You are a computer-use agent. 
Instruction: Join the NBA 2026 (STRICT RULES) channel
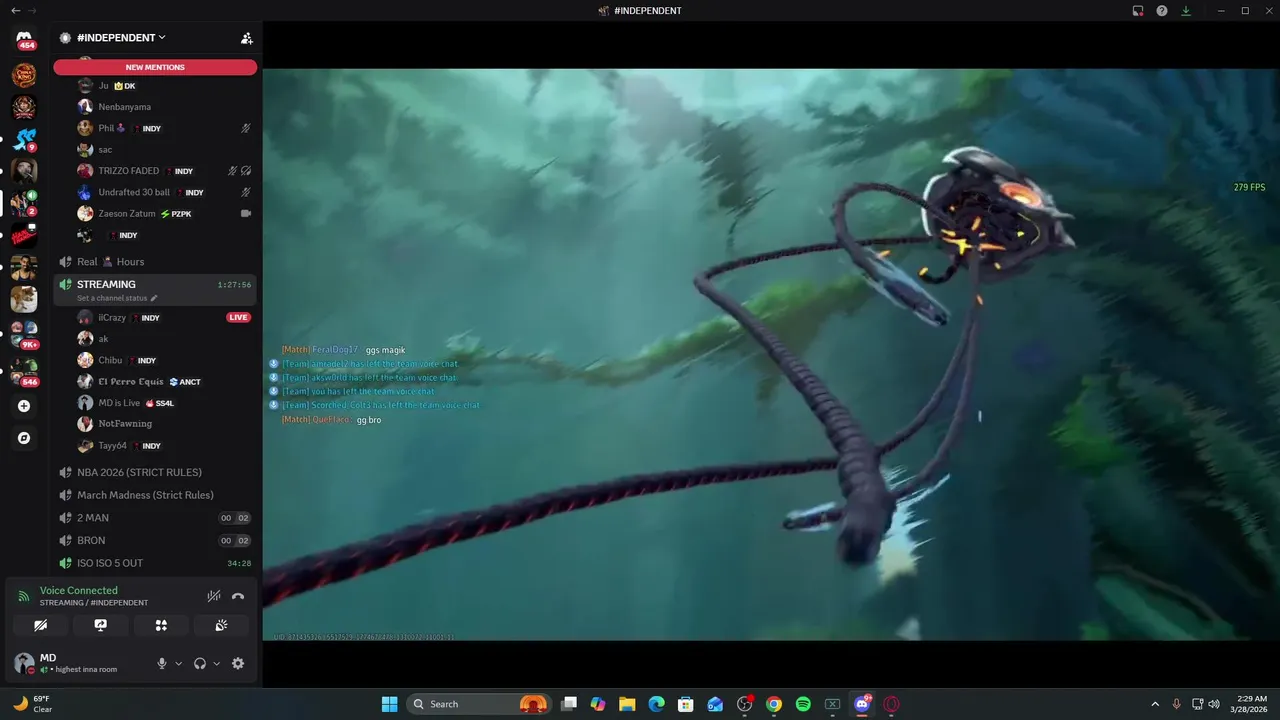[155, 472]
